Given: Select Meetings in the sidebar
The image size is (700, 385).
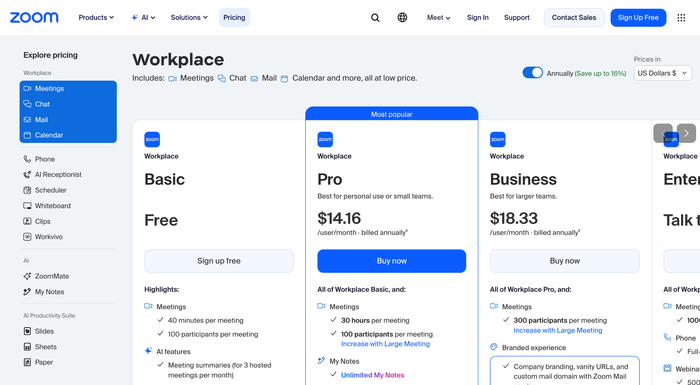Looking at the screenshot, I should pyautogui.click(x=68, y=88).
